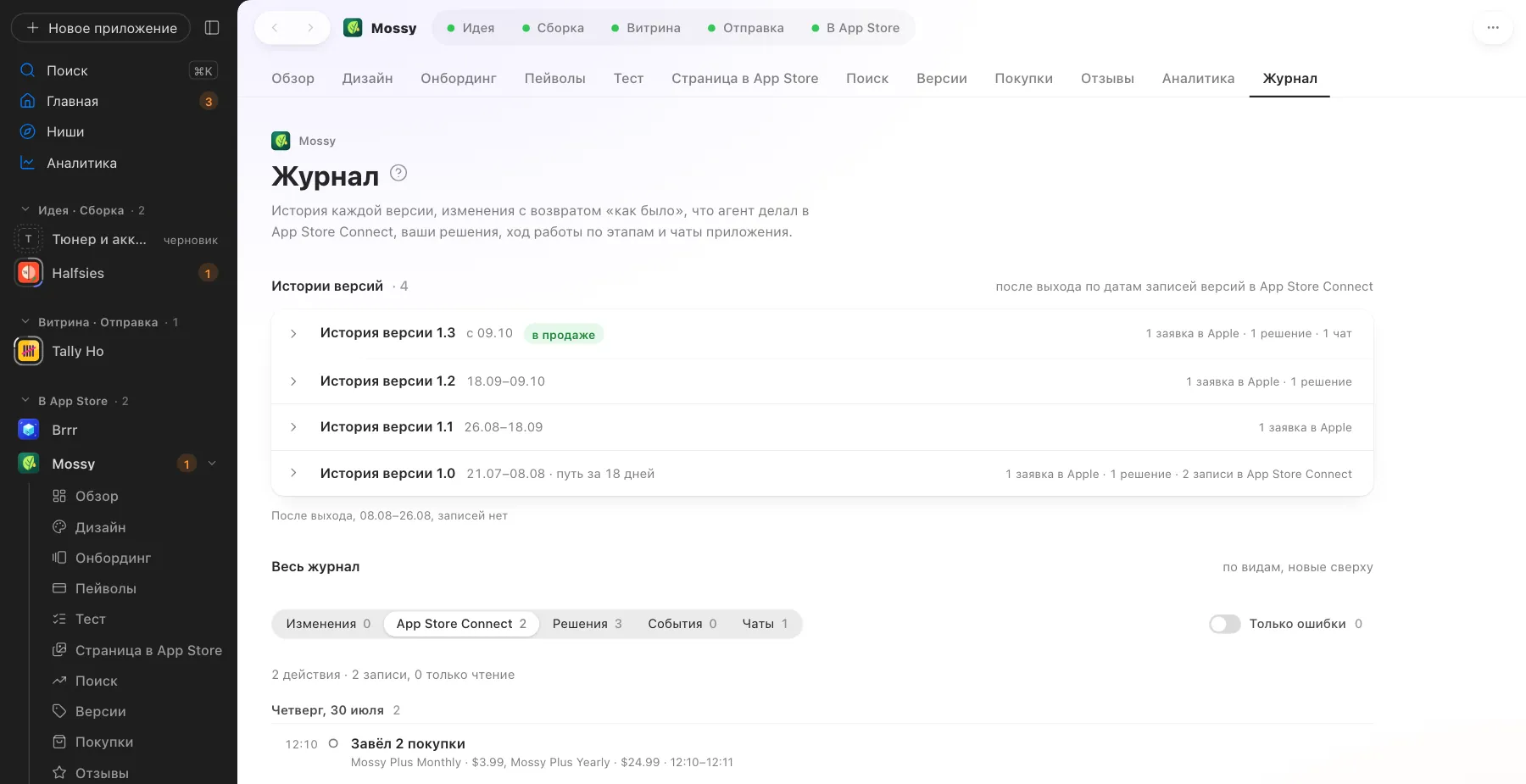Switch to the Аналитика top tab
The height and width of the screenshot is (784, 1526).
[1198, 78]
